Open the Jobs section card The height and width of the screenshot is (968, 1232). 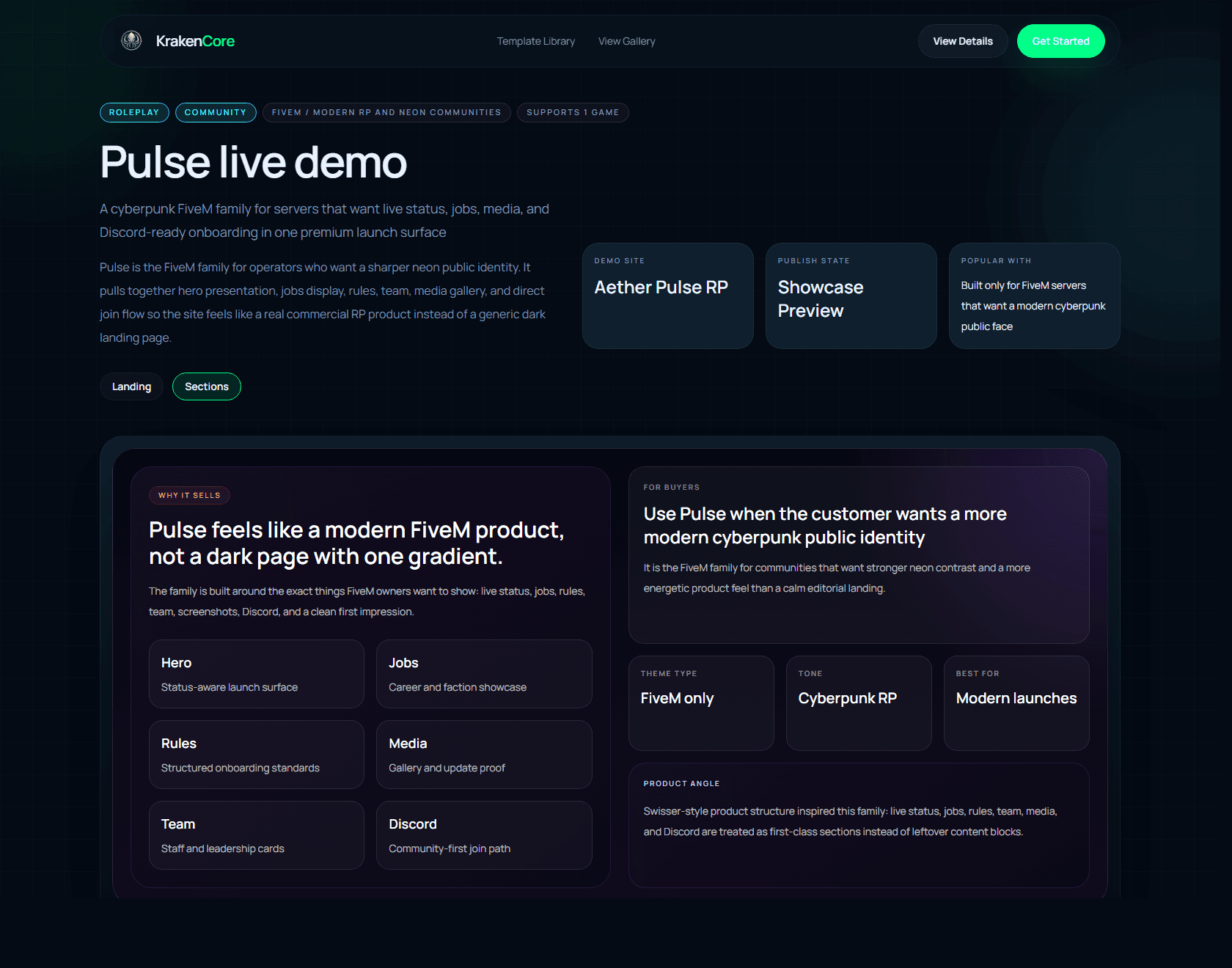pyautogui.click(x=484, y=674)
